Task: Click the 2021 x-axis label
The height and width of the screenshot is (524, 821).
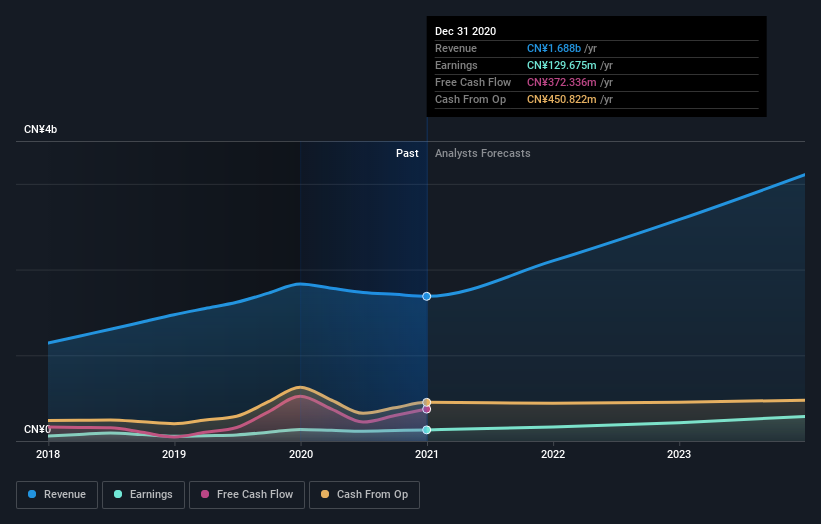Action: [427, 454]
